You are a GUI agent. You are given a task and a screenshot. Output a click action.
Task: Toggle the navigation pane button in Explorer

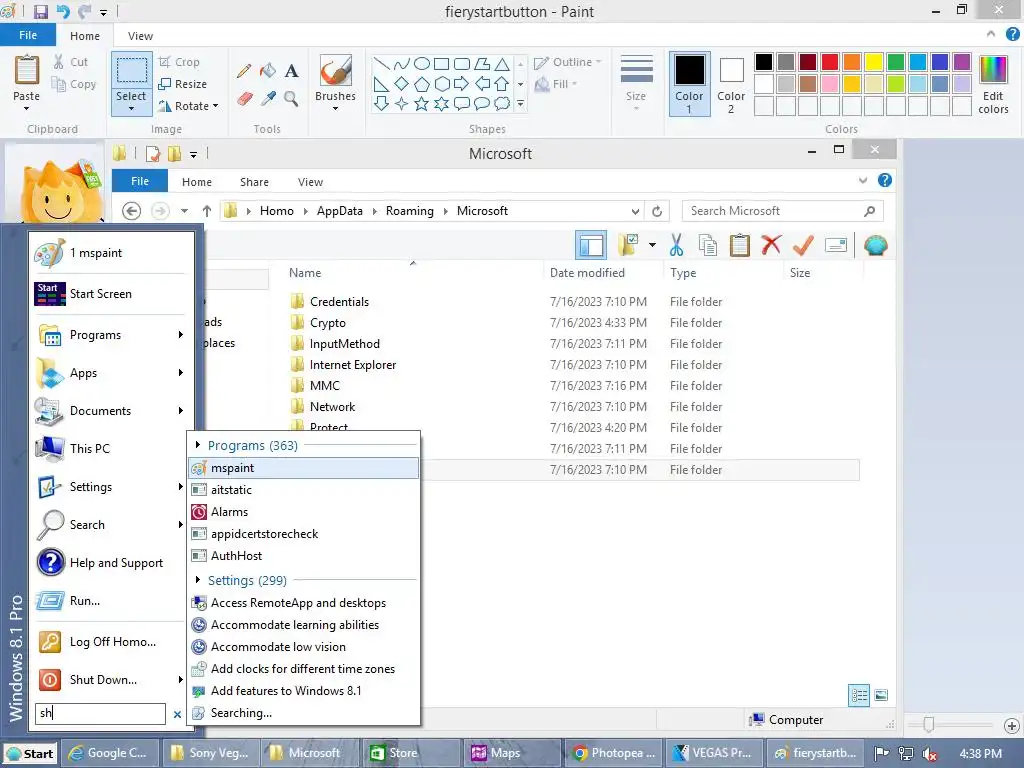coord(591,246)
